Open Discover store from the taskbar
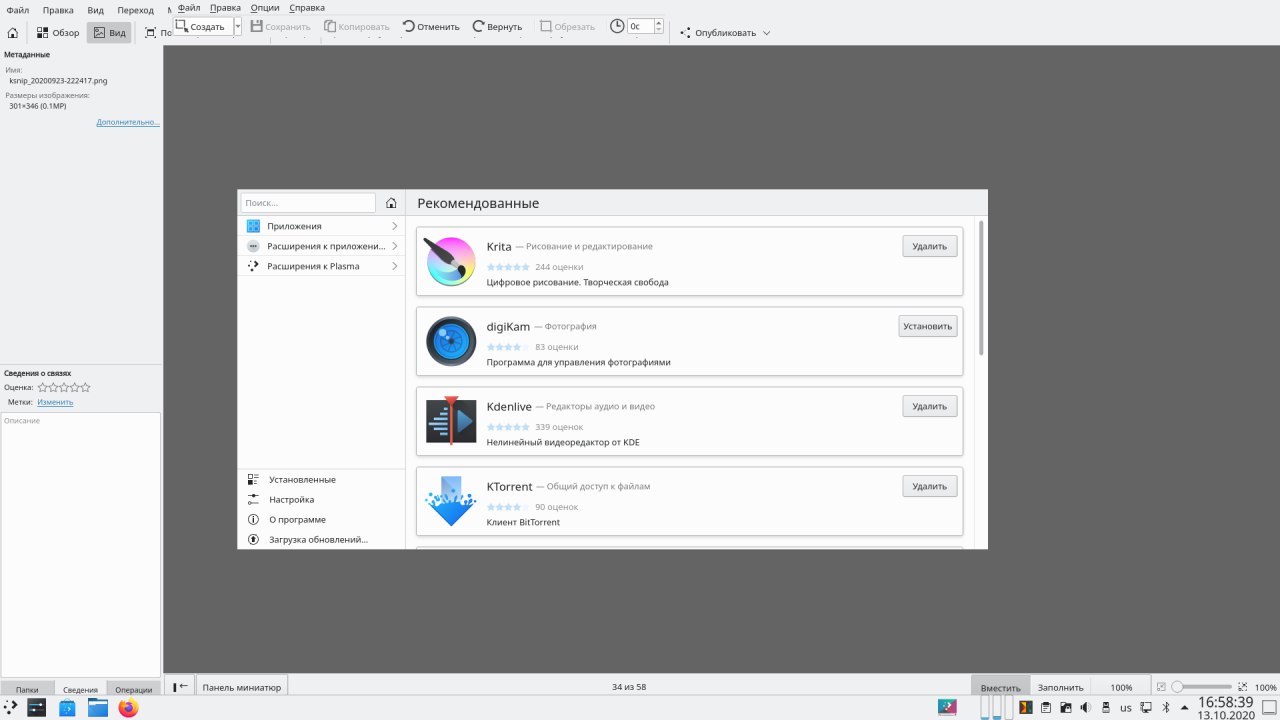This screenshot has width=1280, height=720. 67,708
